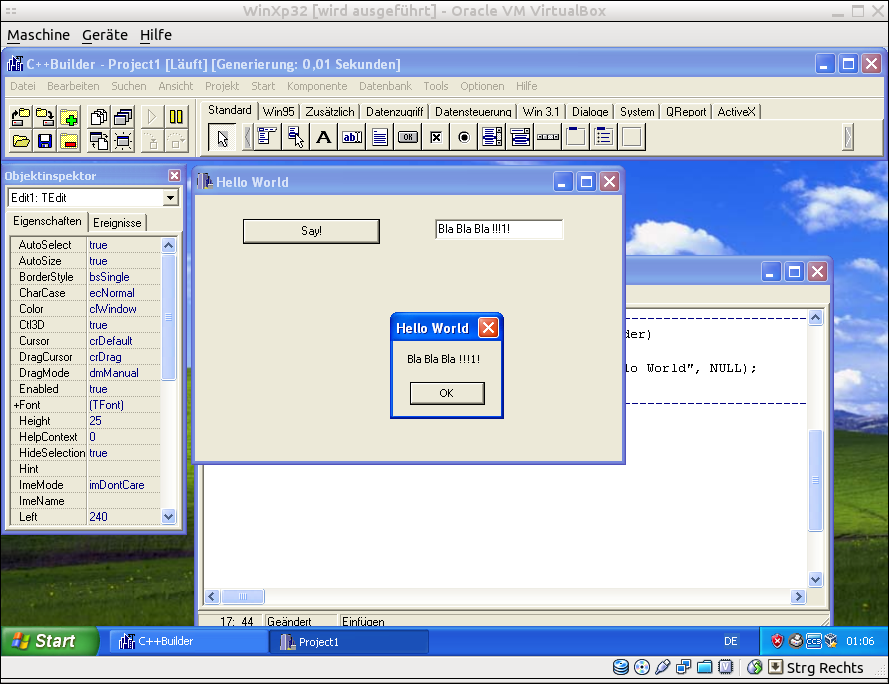Choose the RadioButton component icon

(464, 137)
